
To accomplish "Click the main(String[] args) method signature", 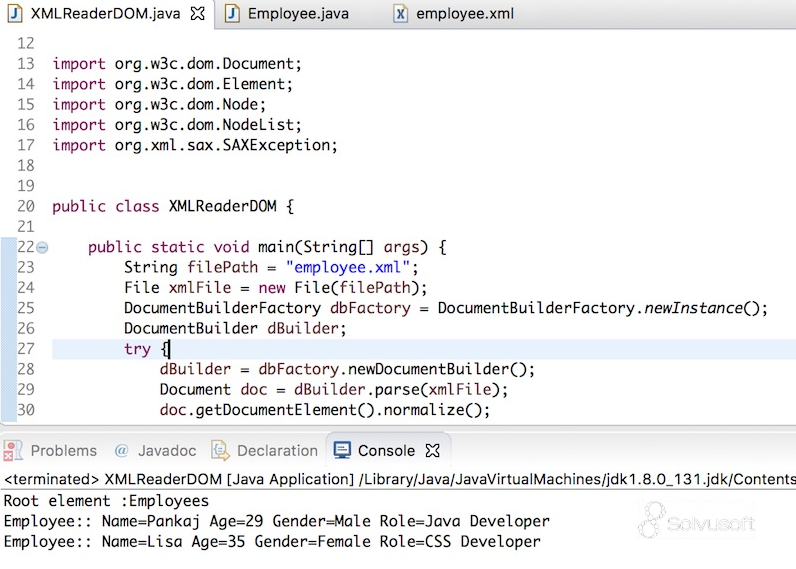I will pyautogui.click(x=343, y=247).
